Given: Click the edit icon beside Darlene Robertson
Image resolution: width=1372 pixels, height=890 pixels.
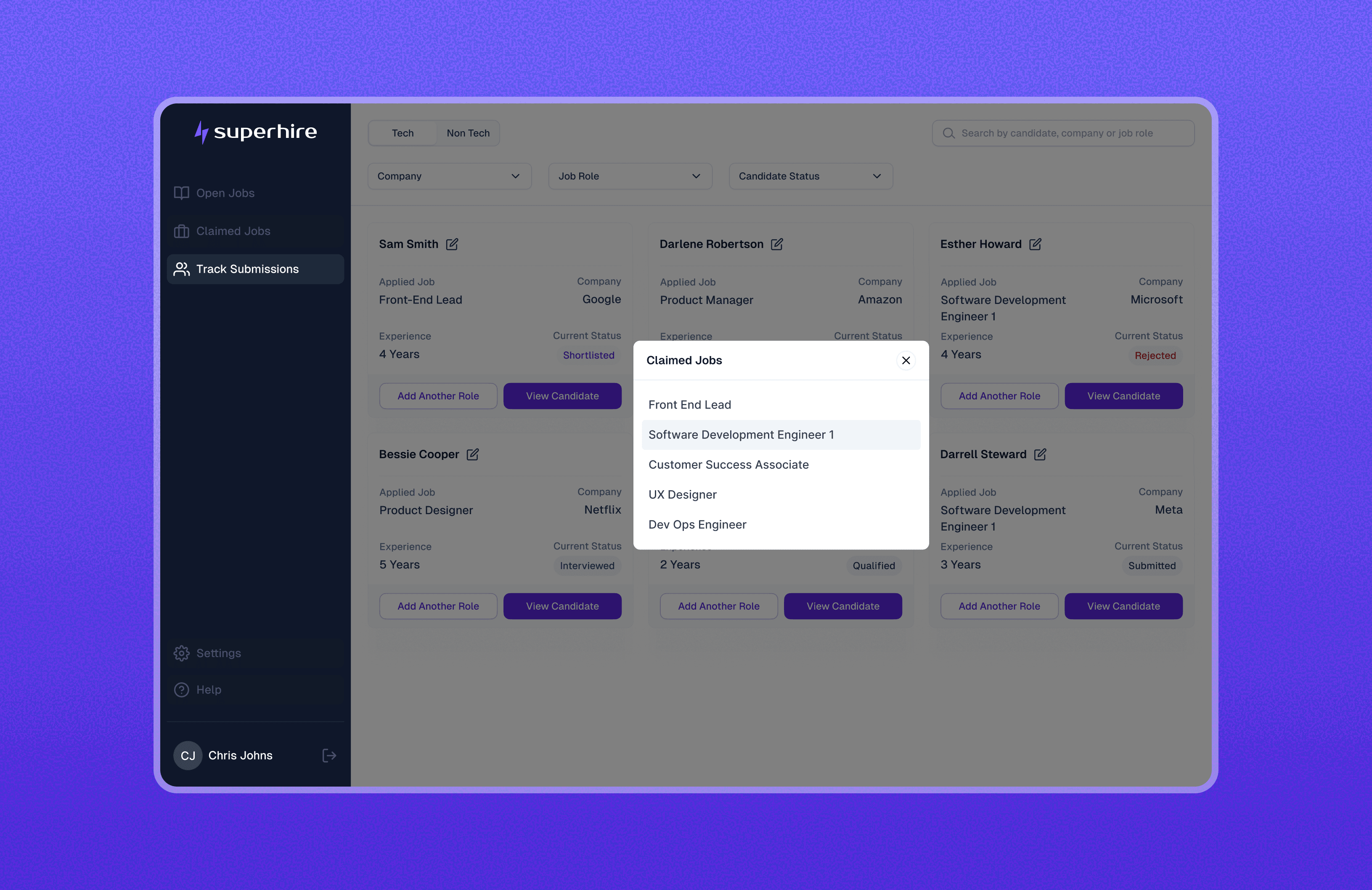Looking at the screenshot, I should point(776,244).
